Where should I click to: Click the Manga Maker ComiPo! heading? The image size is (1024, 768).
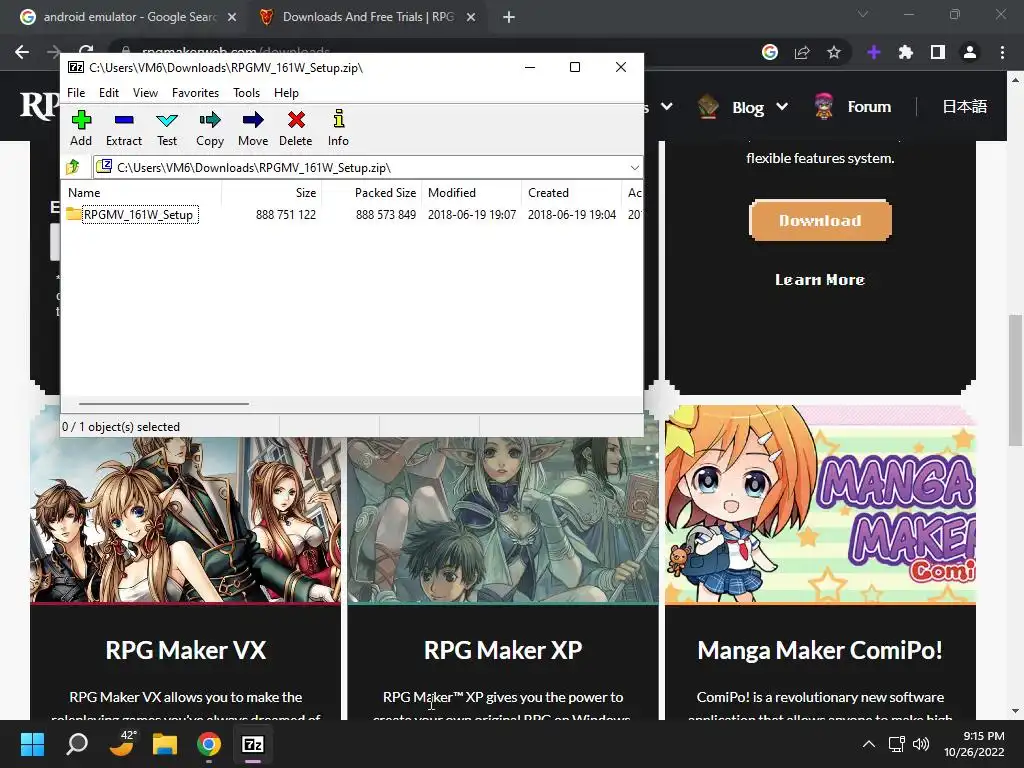820,650
